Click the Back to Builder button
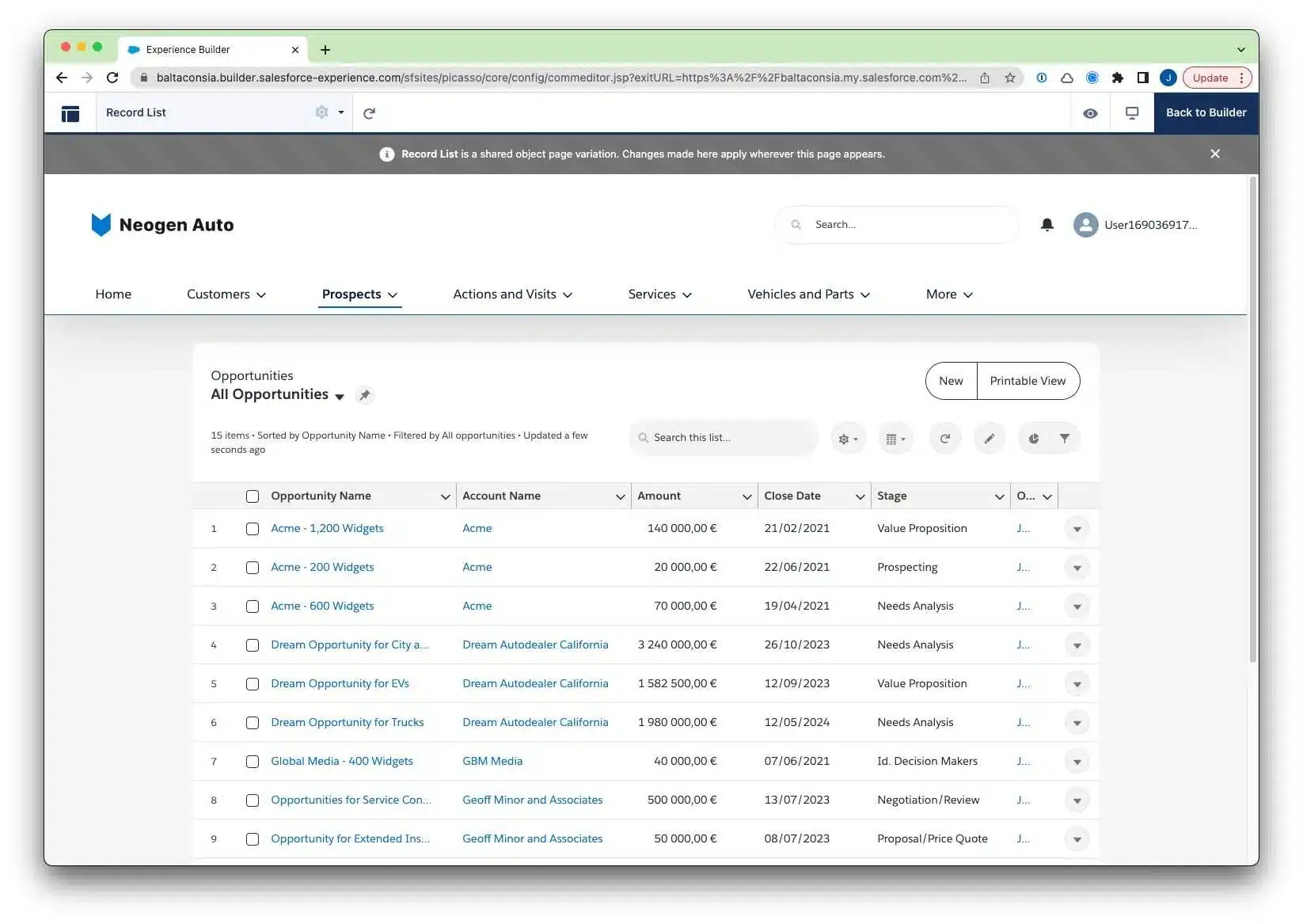 (x=1206, y=112)
